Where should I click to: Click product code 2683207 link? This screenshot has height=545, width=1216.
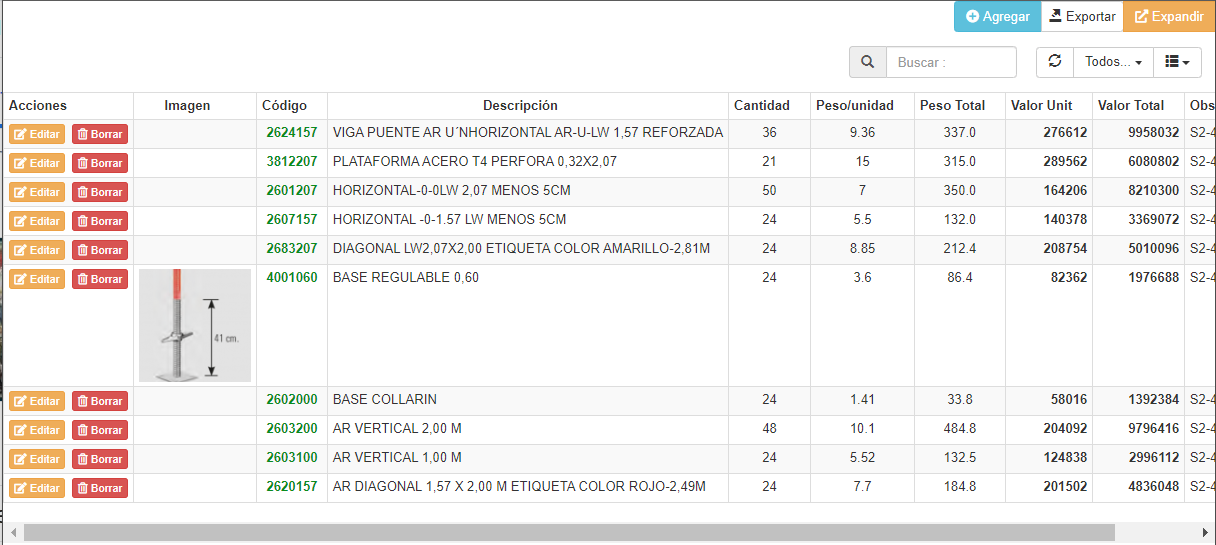(x=291, y=248)
